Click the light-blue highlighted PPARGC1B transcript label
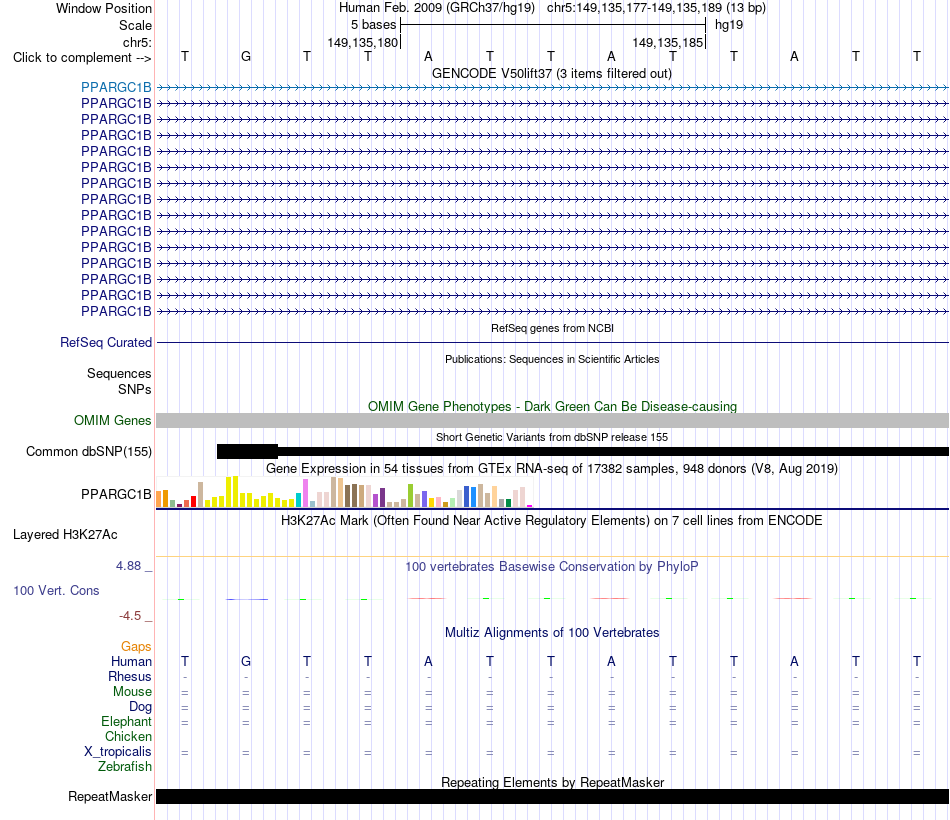 tap(116, 87)
